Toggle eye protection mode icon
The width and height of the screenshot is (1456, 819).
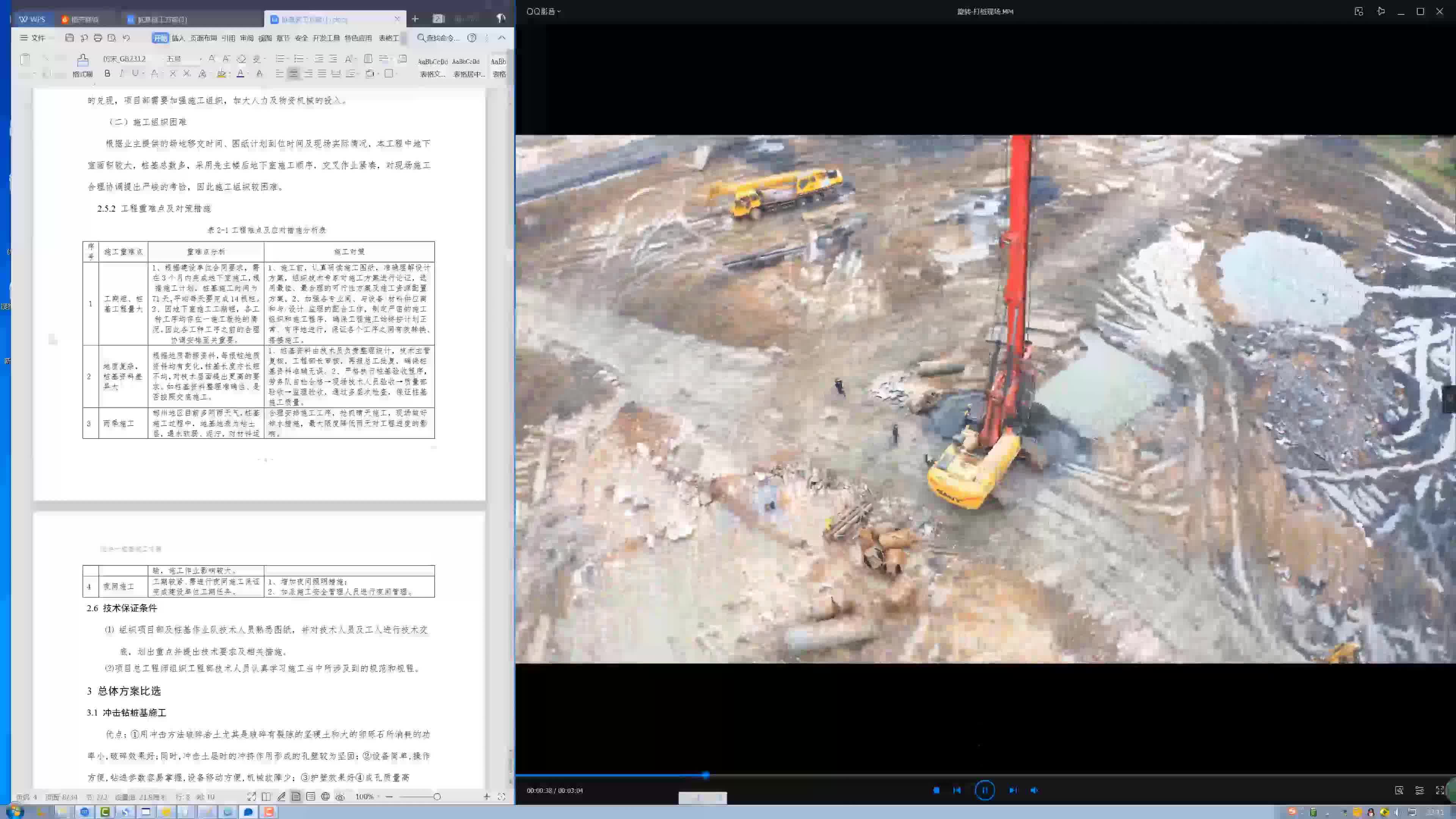point(340,796)
